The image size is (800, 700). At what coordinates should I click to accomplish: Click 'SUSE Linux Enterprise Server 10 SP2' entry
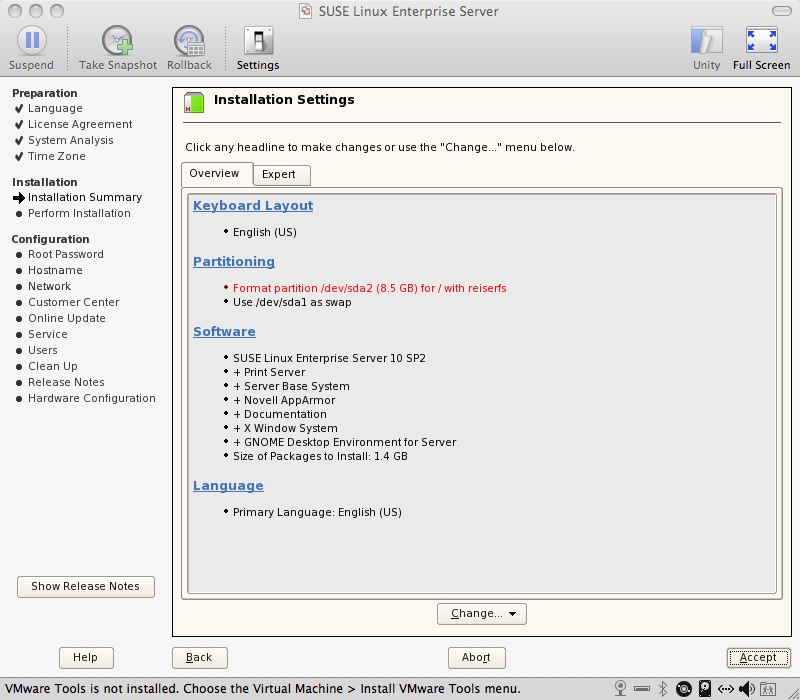[x=329, y=358]
